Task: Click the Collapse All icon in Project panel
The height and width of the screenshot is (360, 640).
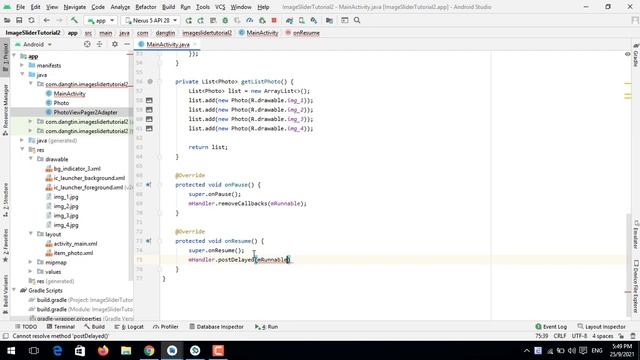Action: (99, 44)
